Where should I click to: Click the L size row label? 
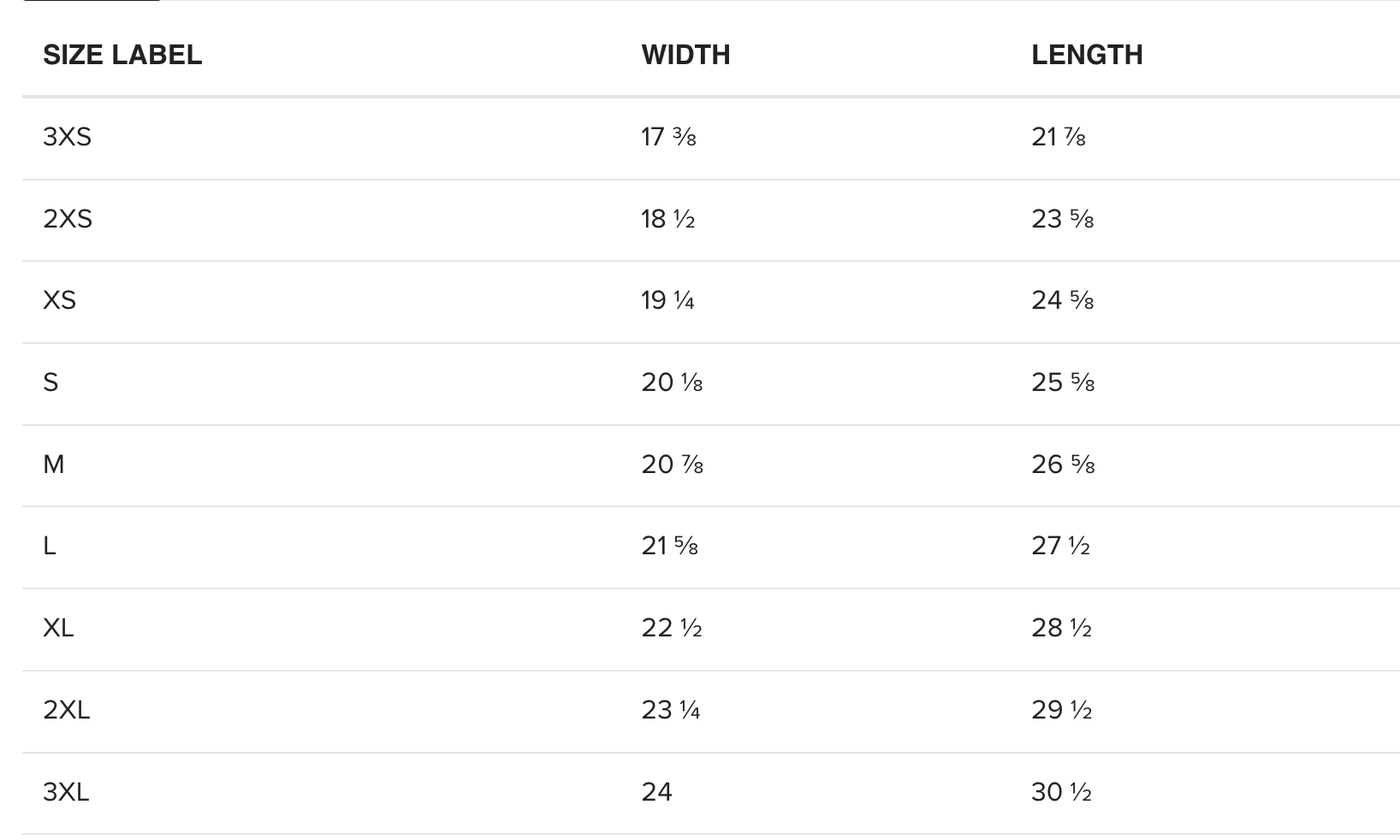[49, 546]
